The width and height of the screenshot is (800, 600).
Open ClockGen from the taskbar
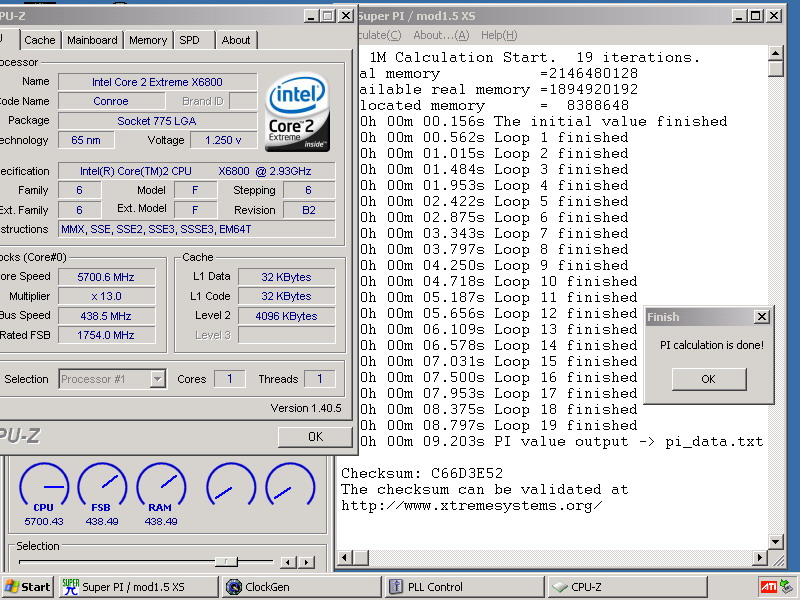[302, 587]
